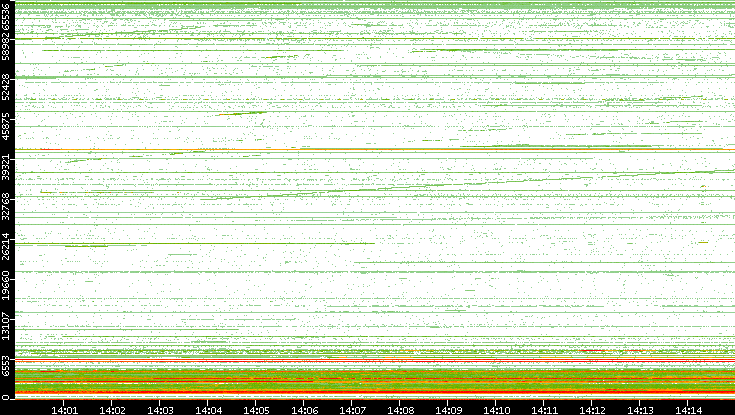Click the 65536 label on vertical axis
Viewport: 735px width, 415px height.
[x=7, y=17]
